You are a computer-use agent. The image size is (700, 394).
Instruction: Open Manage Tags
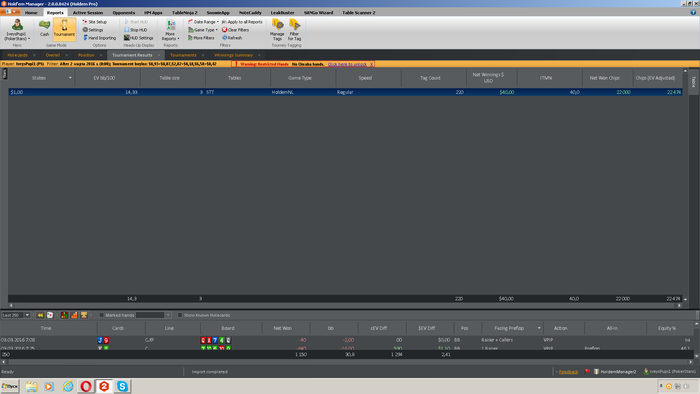[x=277, y=30]
